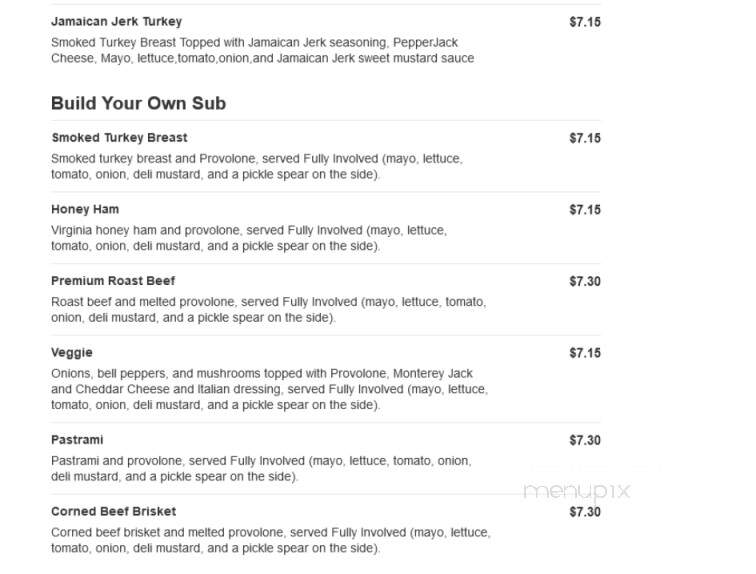Click the menupix watermark logo
756x574 pixels.
tap(577, 491)
